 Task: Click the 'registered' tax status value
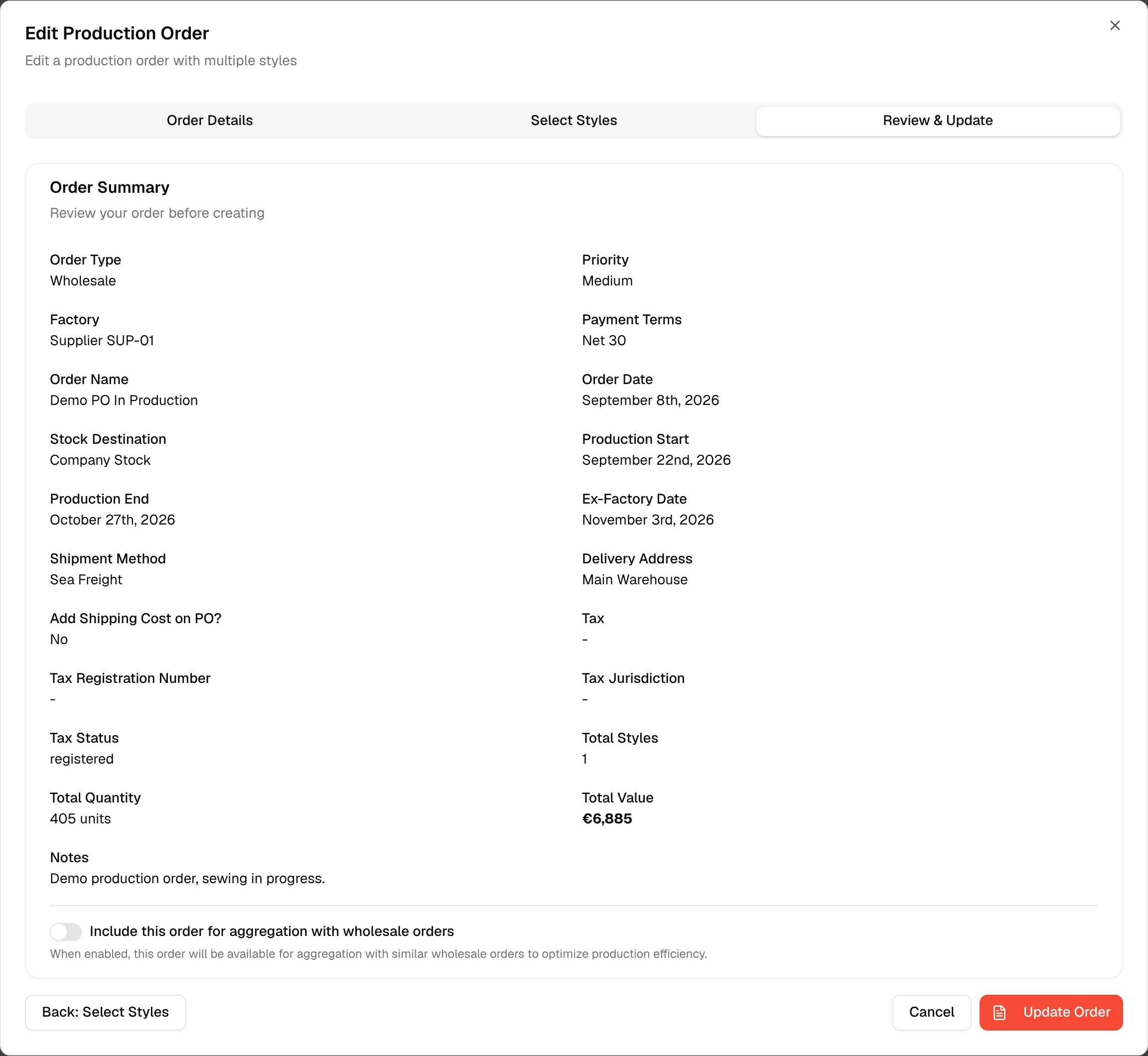click(x=82, y=759)
